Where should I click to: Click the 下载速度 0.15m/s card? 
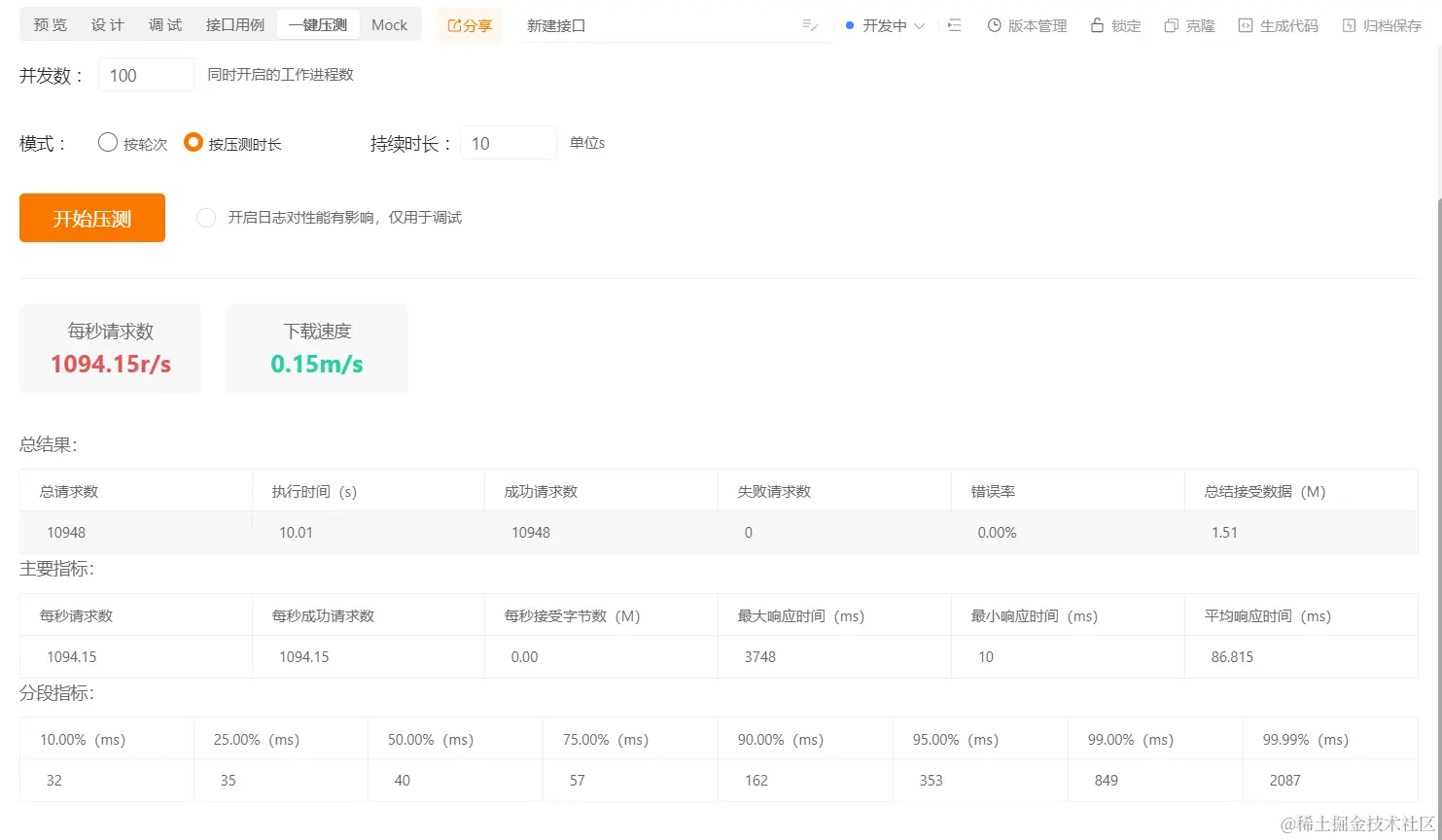point(317,349)
